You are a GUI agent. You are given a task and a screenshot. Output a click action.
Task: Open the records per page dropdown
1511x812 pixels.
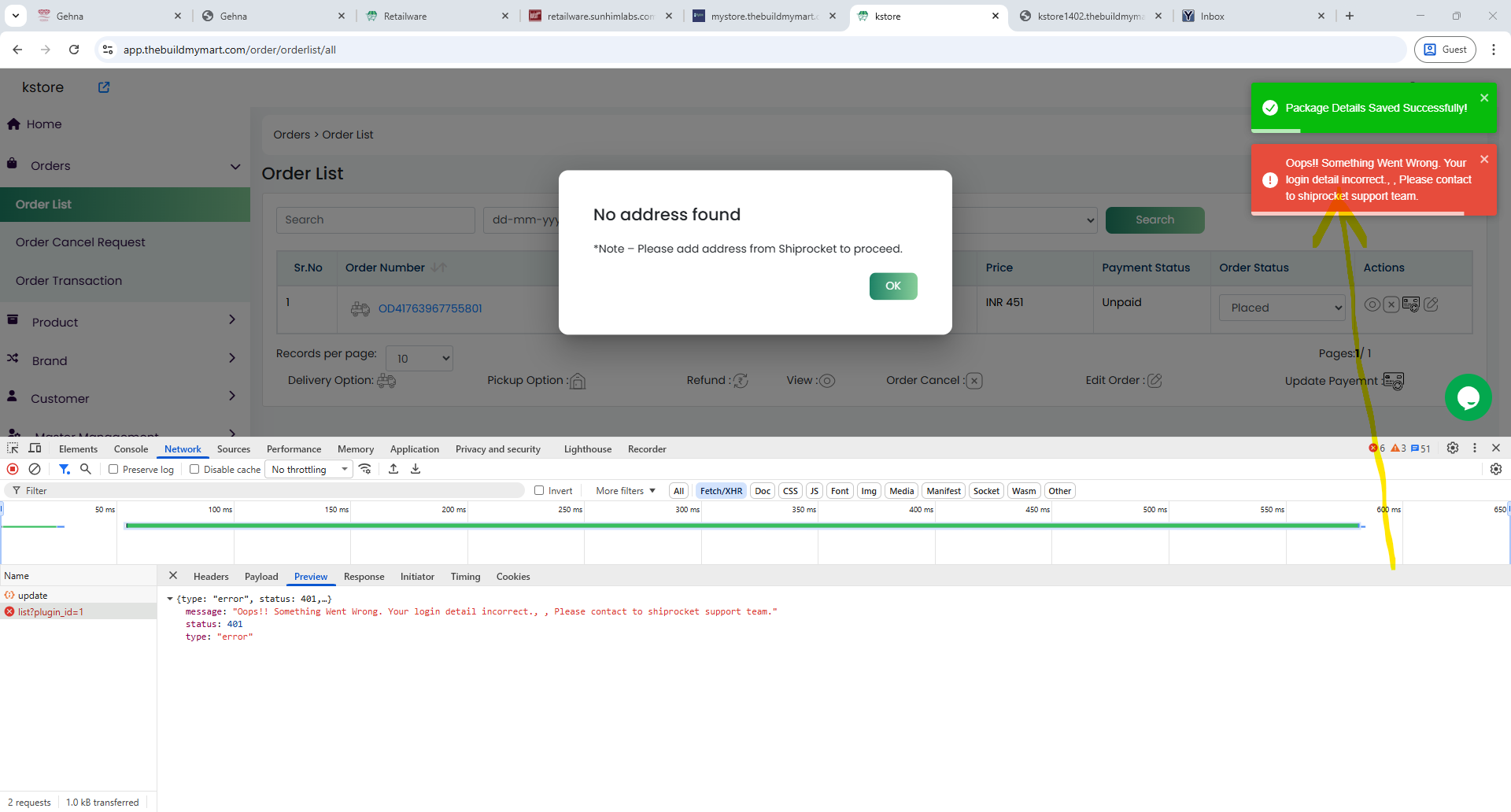pyautogui.click(x=419, y=358)
